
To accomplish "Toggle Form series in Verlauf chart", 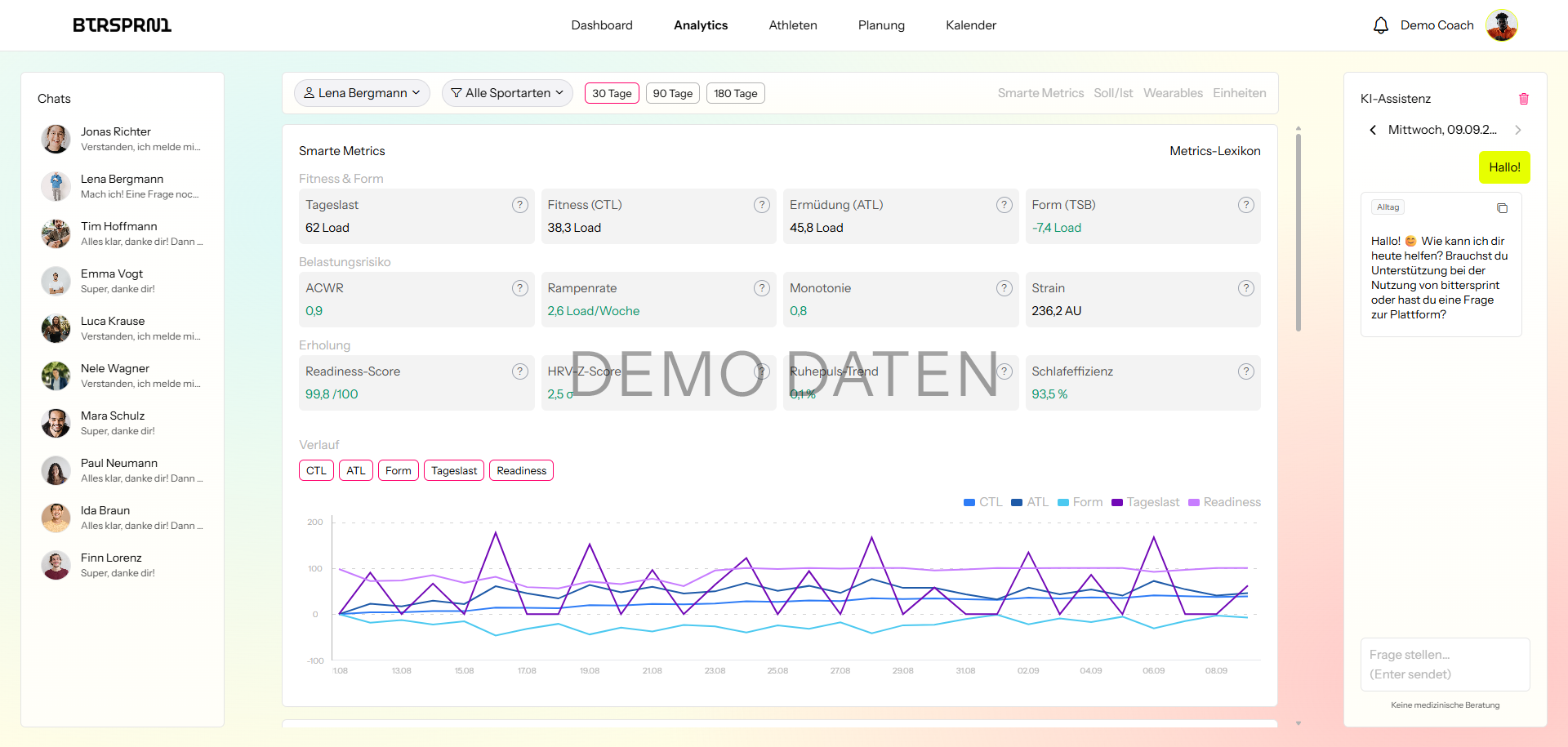I will [399, 471].
